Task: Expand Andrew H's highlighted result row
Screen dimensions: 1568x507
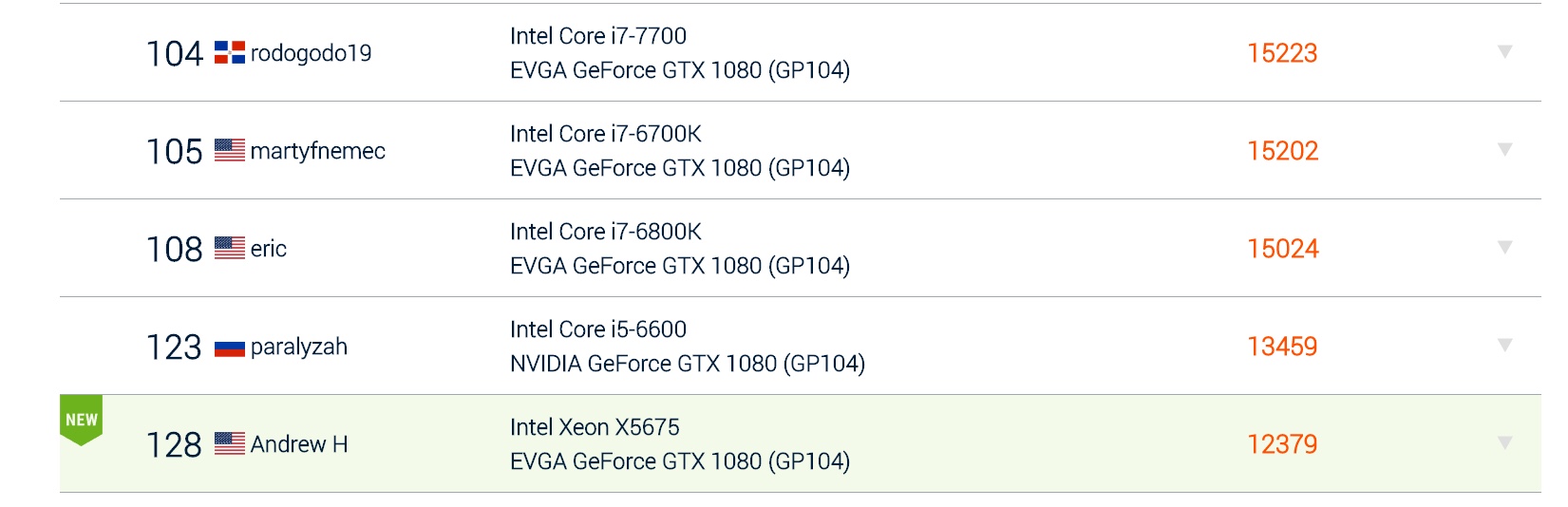Action: click(x=1504, y=442)
